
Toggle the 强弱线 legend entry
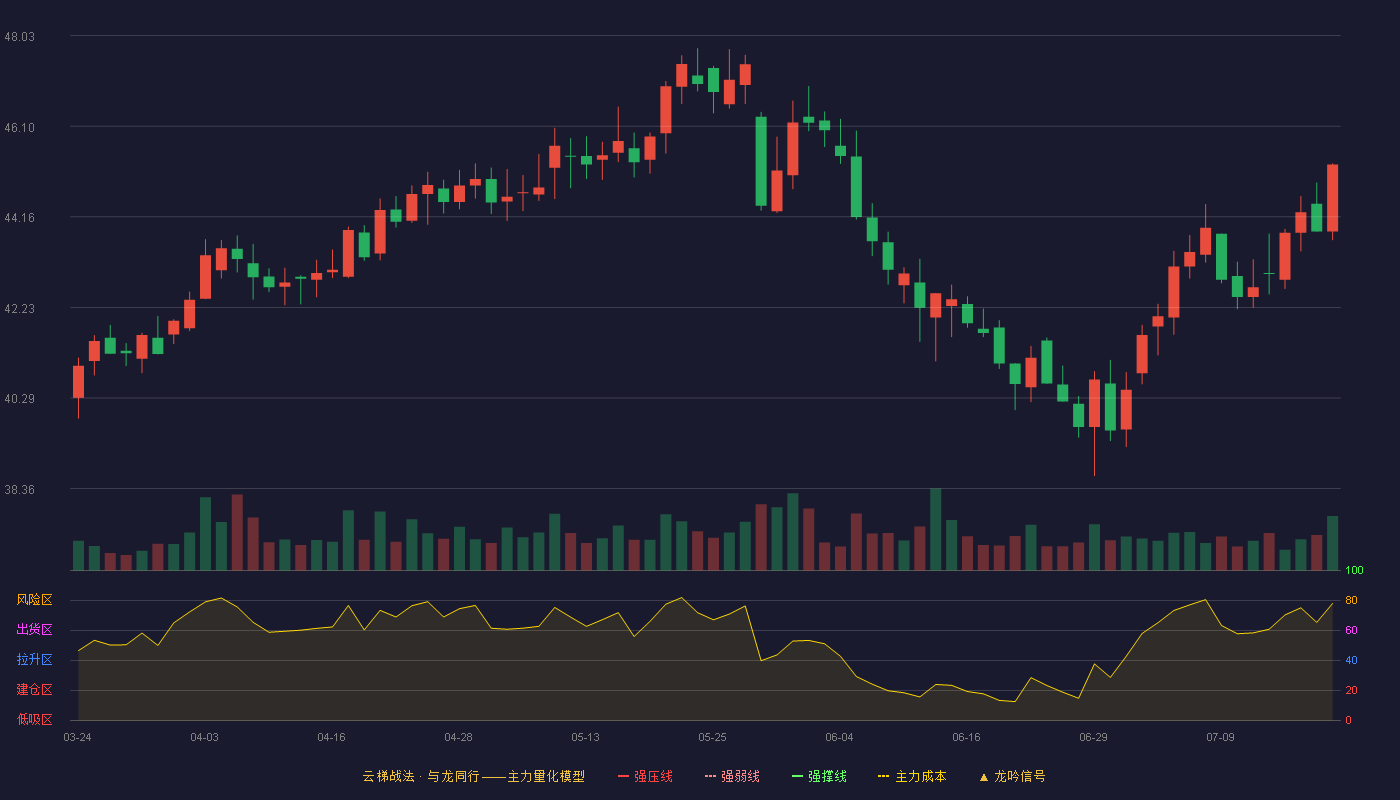(732, 776)
